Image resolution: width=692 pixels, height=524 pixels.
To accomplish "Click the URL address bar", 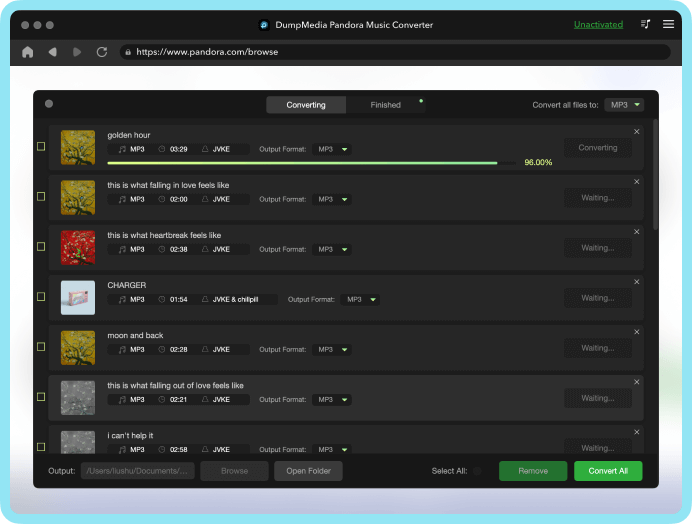I will tap(395, 52).
